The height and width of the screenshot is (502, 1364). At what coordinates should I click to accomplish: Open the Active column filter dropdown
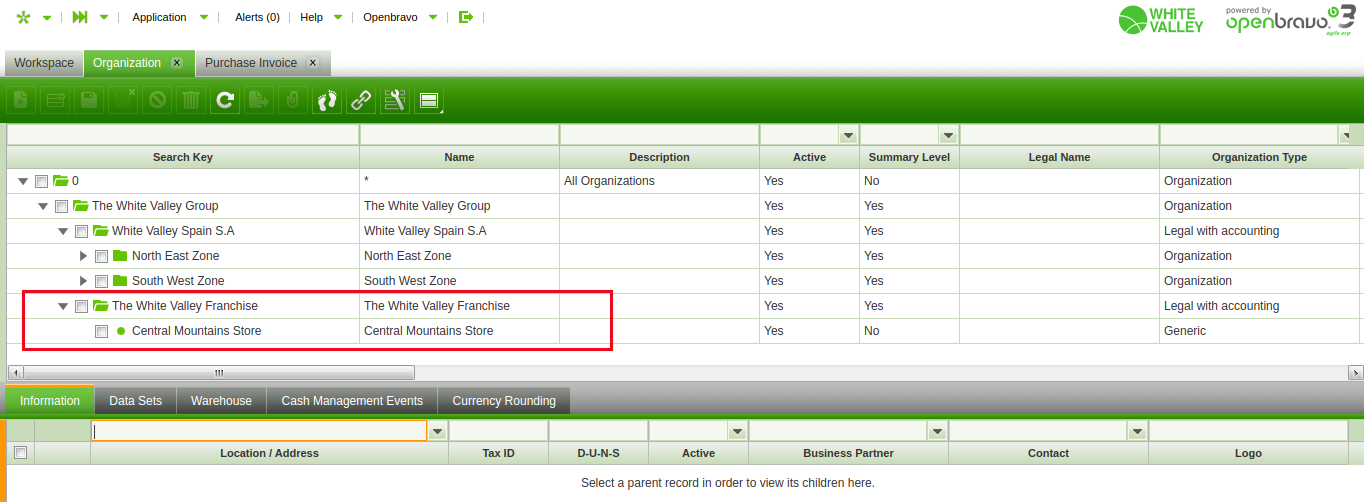848,135
